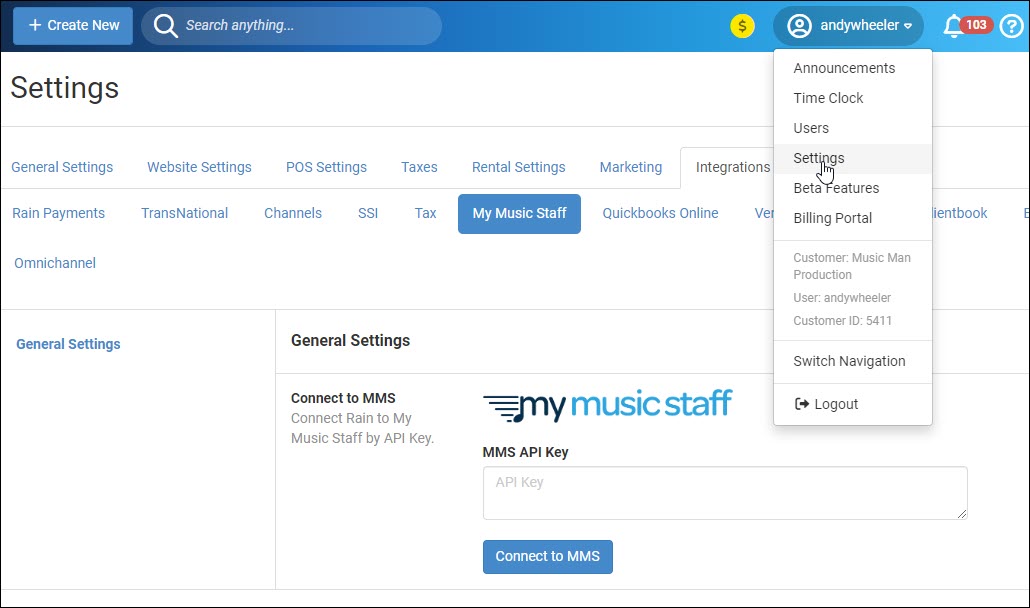This screenshot has height=608, width=1030.
Task: Open the Rental Settings tab
Action: [x=518, y=167]
